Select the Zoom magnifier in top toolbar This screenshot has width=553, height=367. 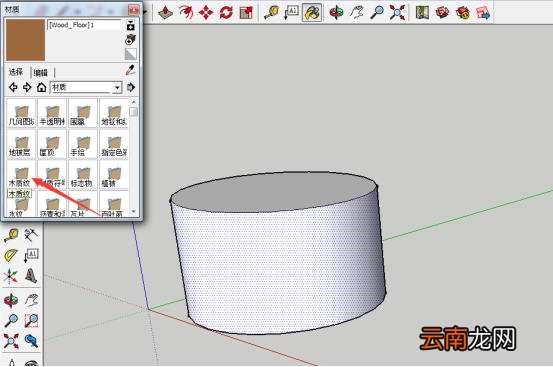(377, 13)
